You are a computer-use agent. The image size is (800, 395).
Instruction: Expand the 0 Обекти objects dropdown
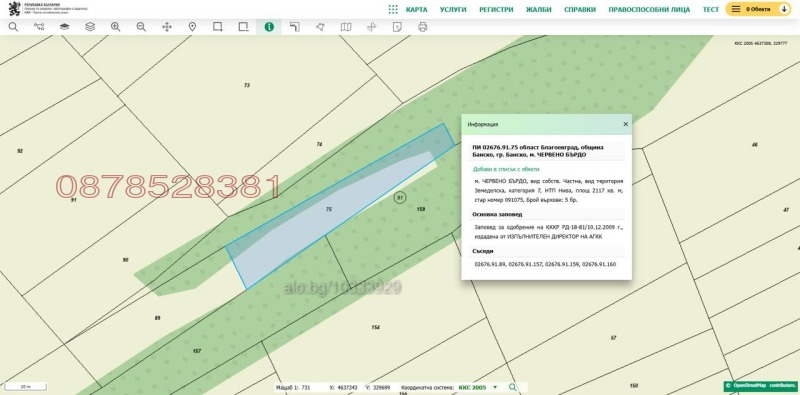[x=758, y=9]
